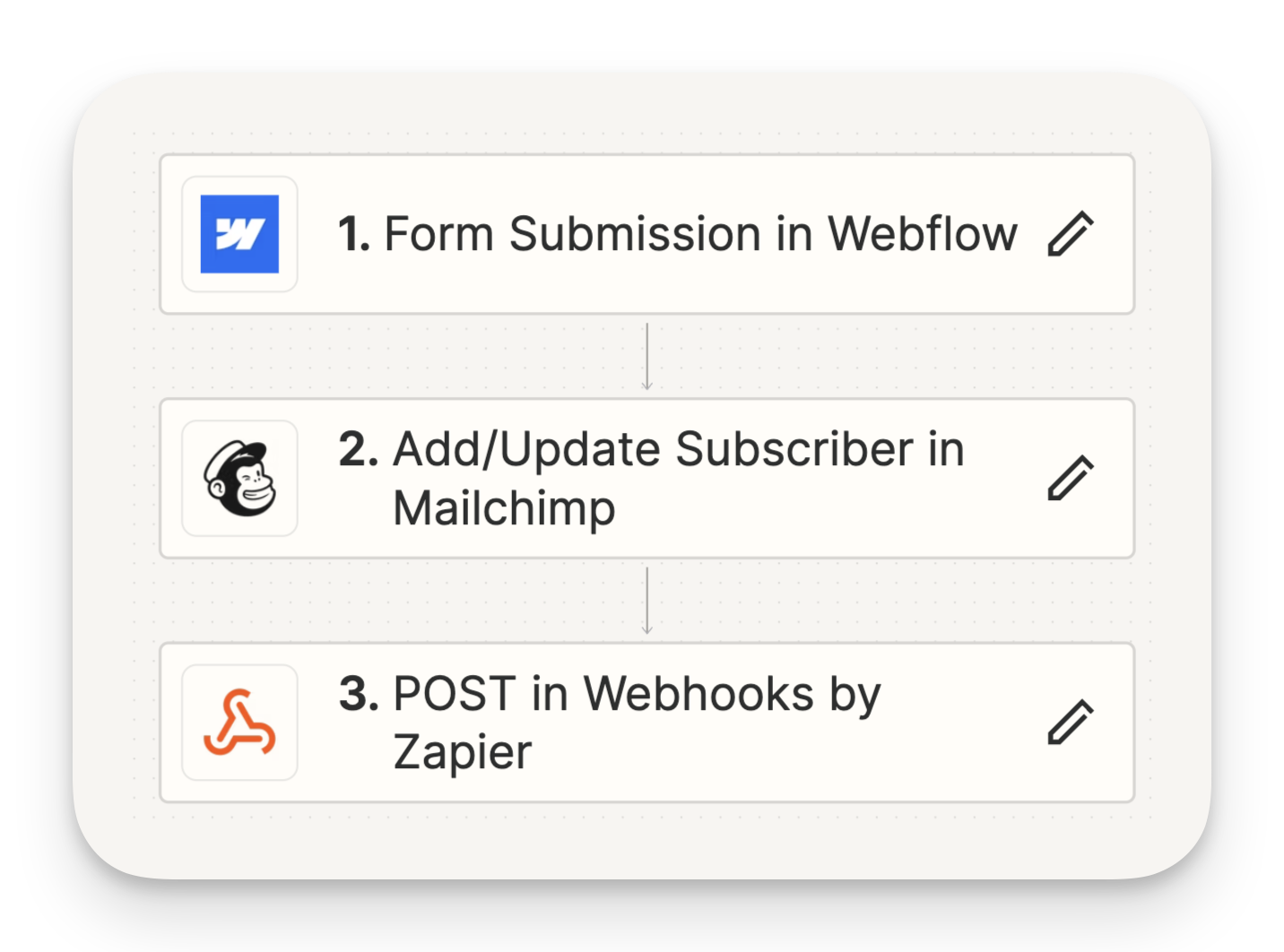The width and height of the screenshot is (1284, 952).
Task: Select the "Form Submission" text in step 1
Action: tap(572, 235)
